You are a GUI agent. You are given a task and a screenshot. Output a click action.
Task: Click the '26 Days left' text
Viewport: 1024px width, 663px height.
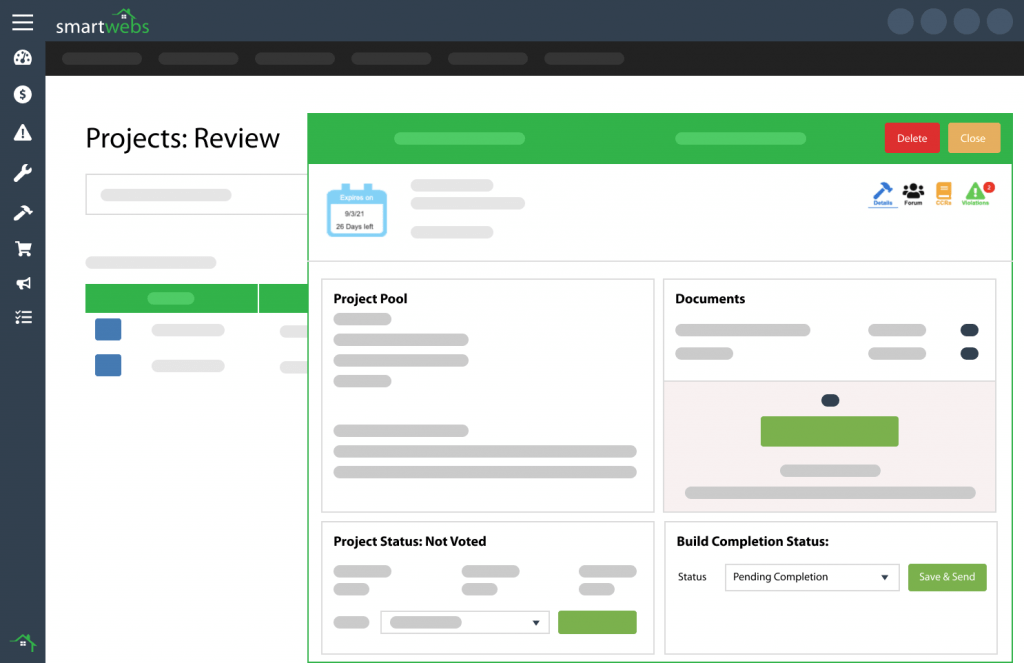pyautogui.click(x=355, y=227)
